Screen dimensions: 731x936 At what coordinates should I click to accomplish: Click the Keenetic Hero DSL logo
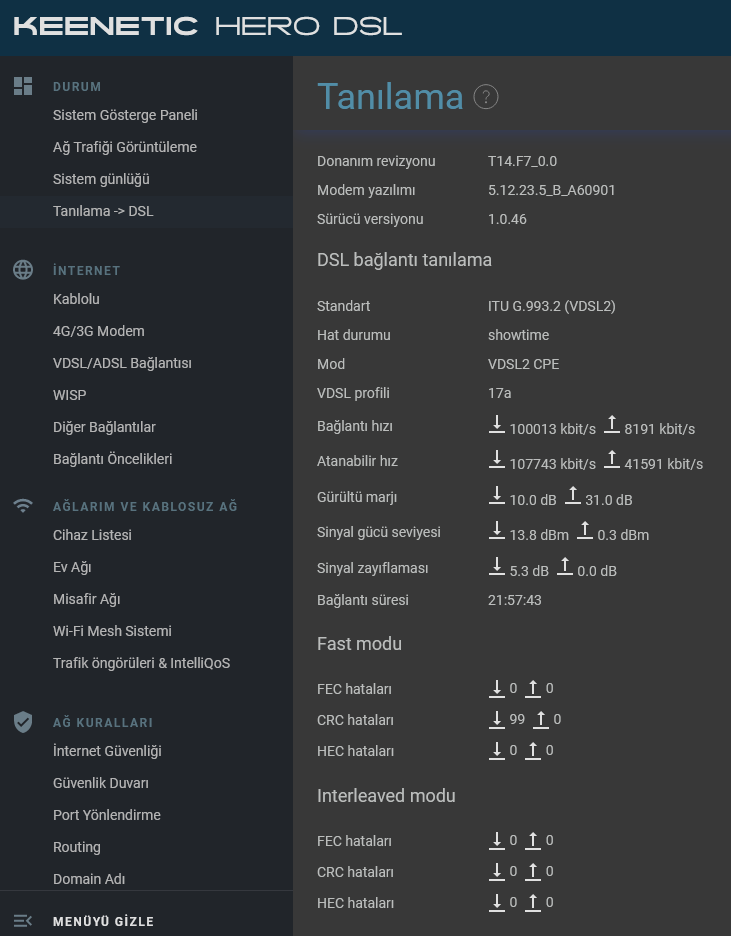[x=208, y=26]
